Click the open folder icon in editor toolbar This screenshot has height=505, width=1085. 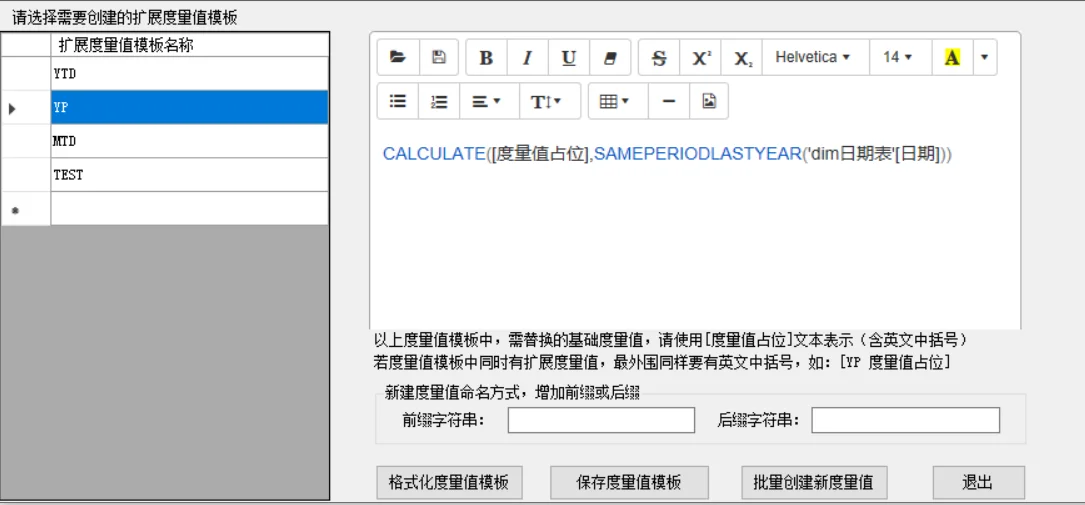[398, 57]
